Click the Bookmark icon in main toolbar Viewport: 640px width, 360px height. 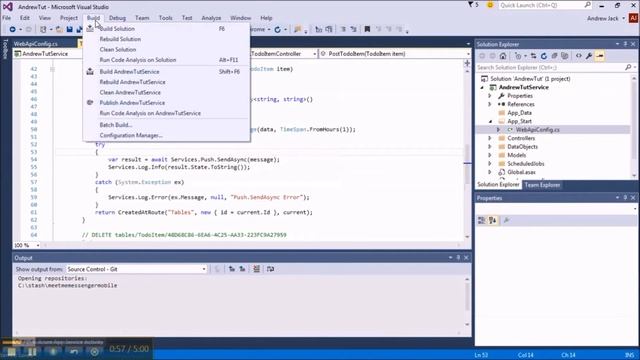click(x=367, y=29)
